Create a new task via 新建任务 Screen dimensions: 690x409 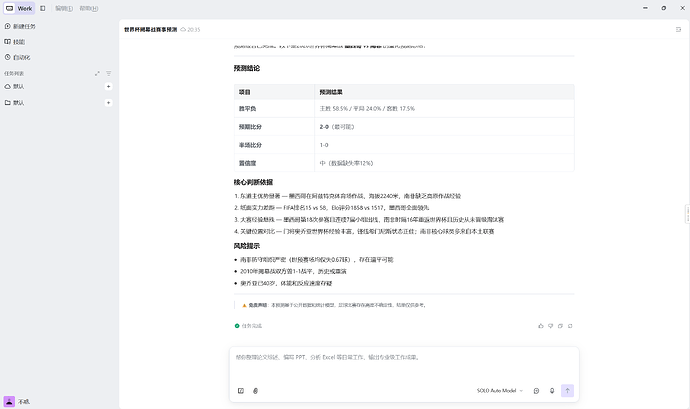click(20, 26)
